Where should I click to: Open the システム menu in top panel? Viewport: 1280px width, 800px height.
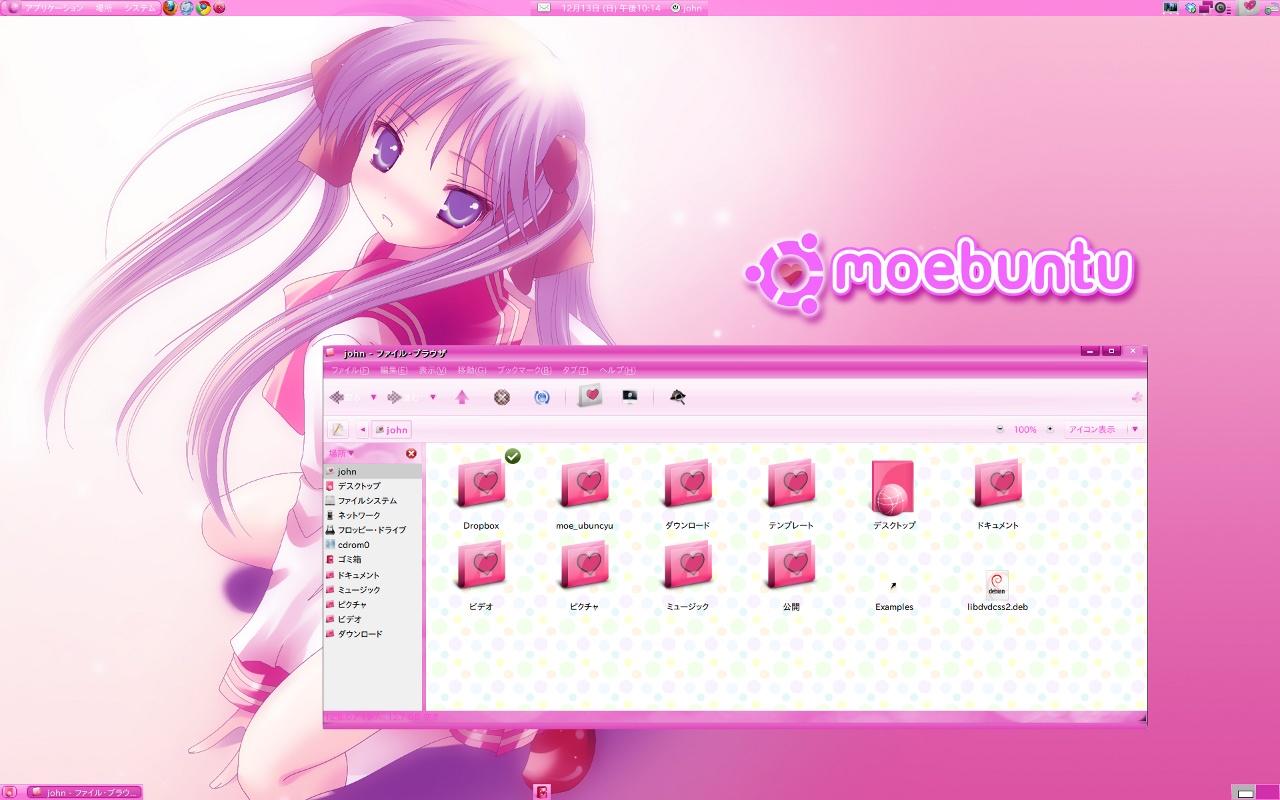click(140, 7)
